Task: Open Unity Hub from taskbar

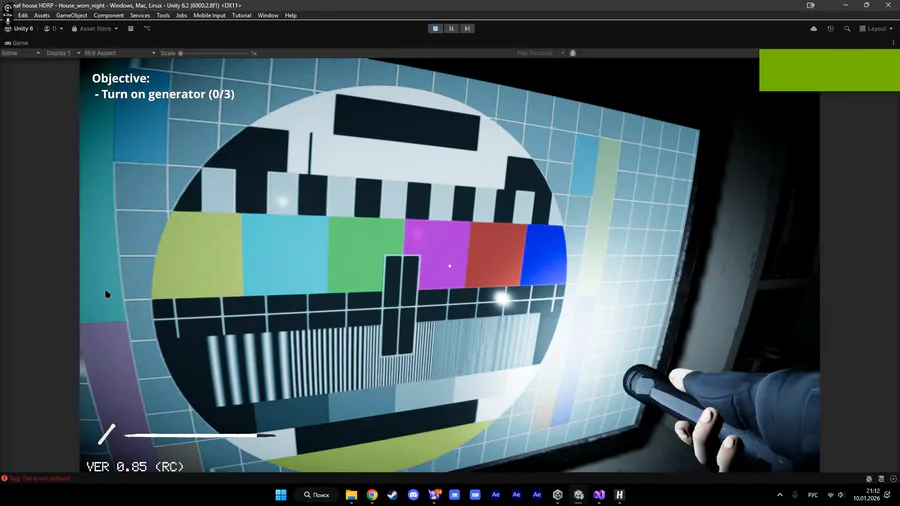Action: (x=557, y=495)
